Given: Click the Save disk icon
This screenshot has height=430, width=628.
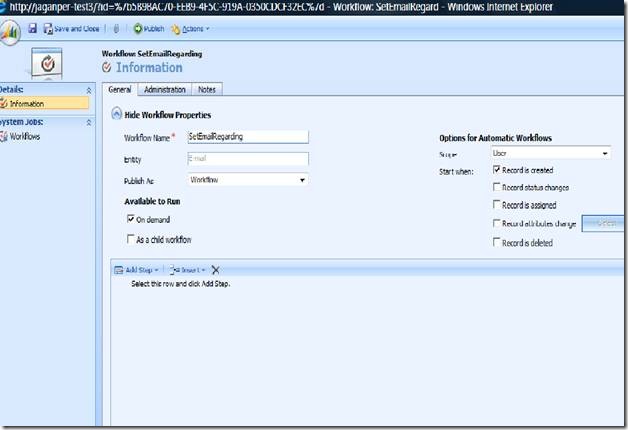Looking at the screenshot, I should pyautogui.click(x=33, y=29).
